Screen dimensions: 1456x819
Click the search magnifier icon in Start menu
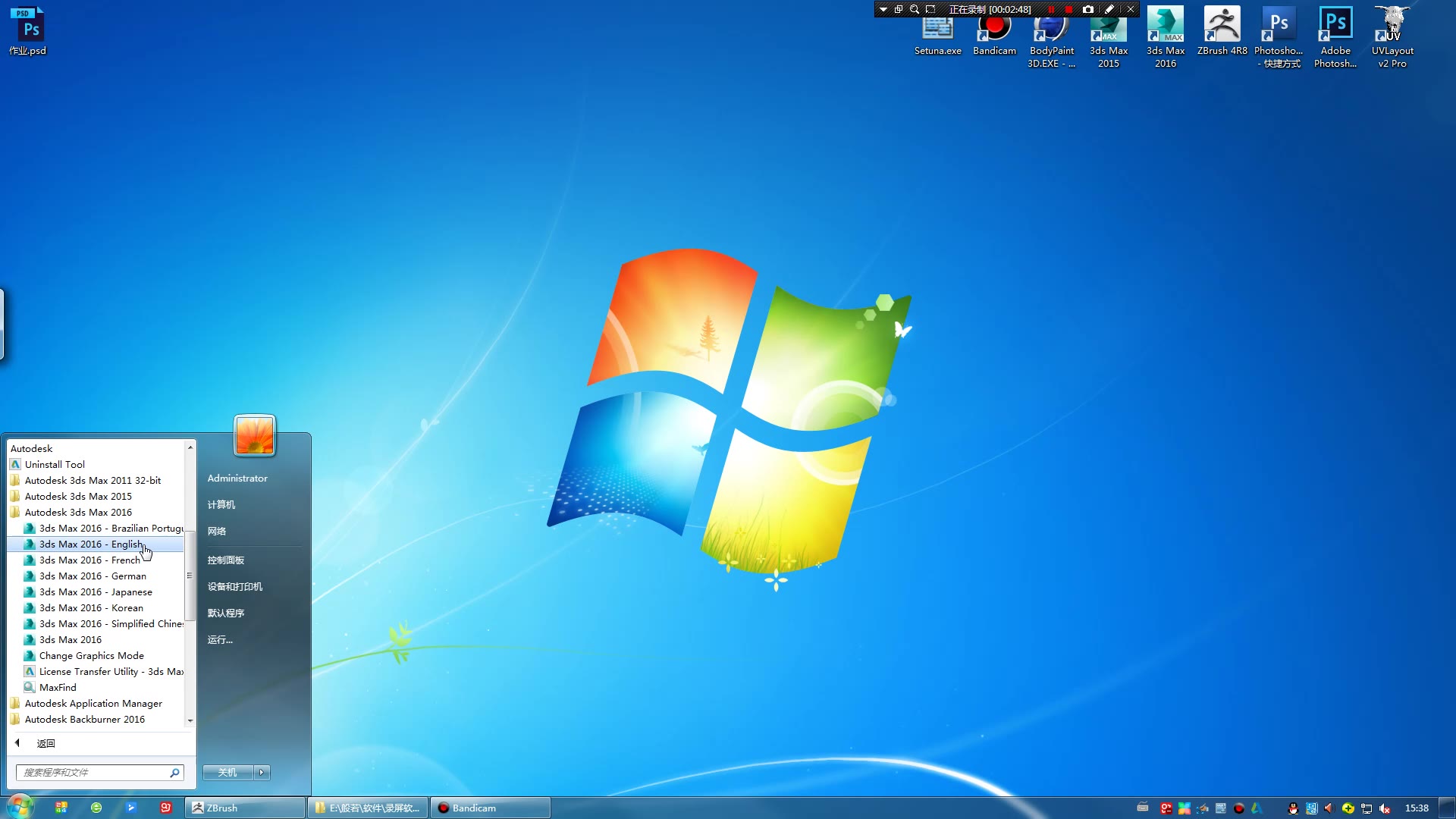175,772
